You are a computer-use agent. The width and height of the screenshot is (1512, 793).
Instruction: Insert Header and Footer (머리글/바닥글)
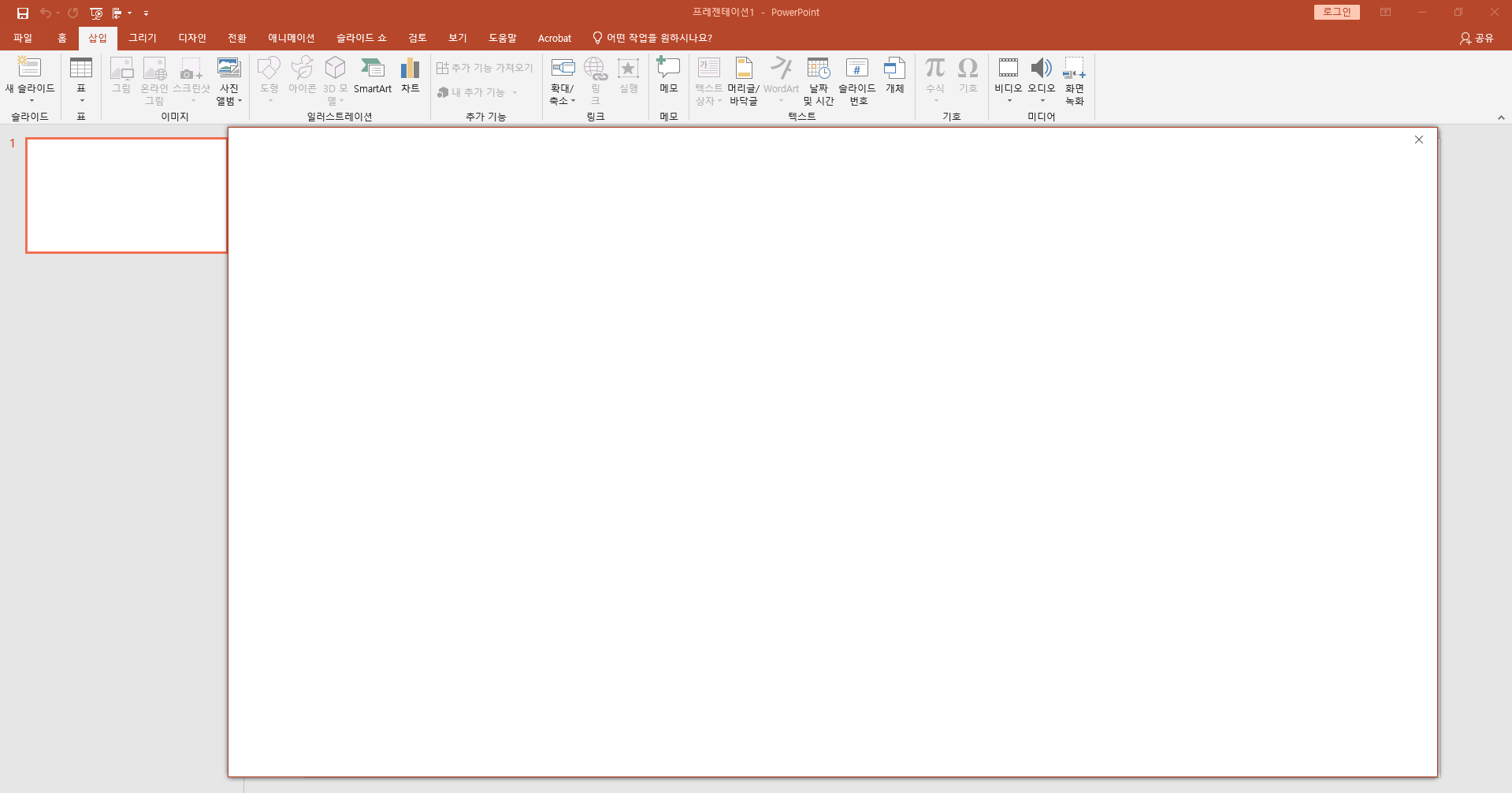(743, 80)
